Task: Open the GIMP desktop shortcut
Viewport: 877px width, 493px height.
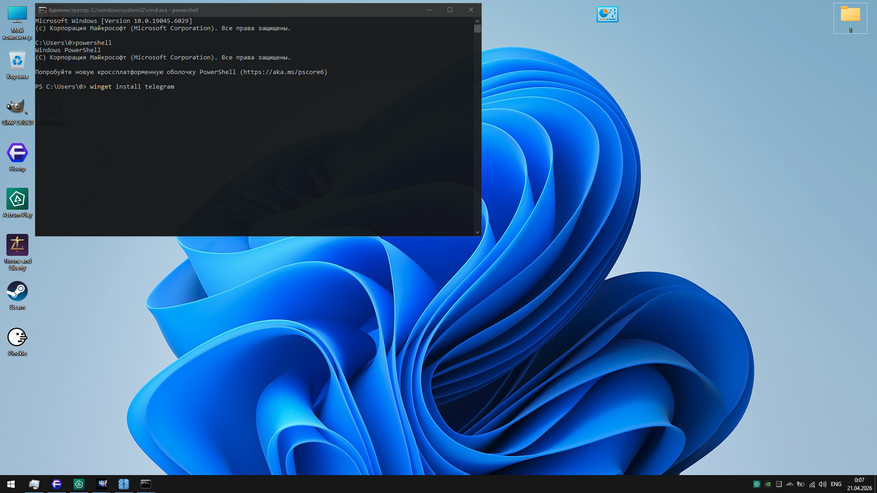Action: pos(17,107)
